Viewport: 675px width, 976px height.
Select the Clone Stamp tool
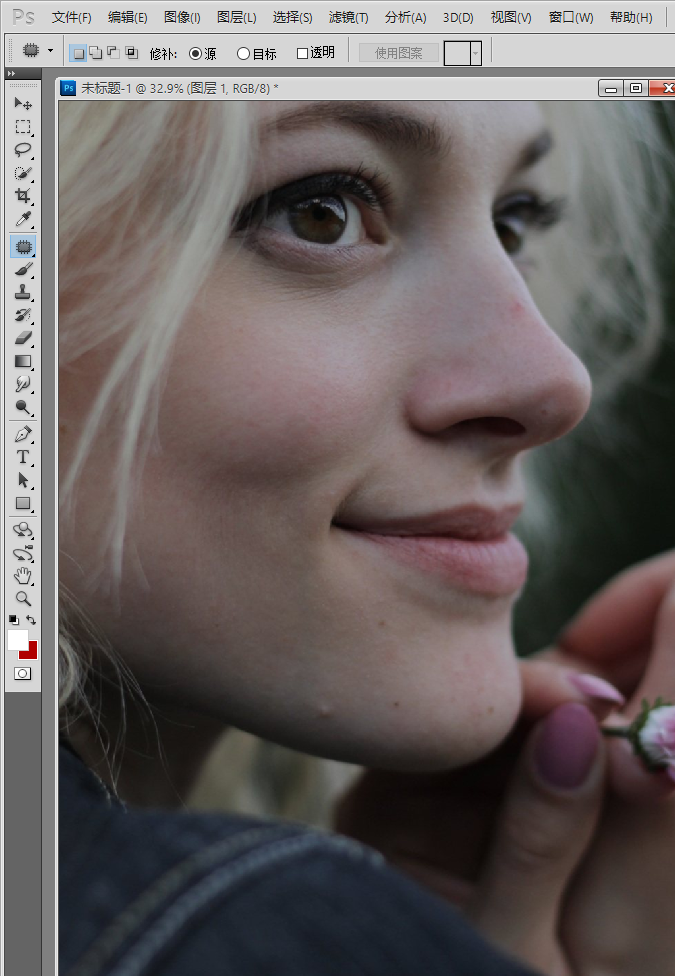point(23,293)
